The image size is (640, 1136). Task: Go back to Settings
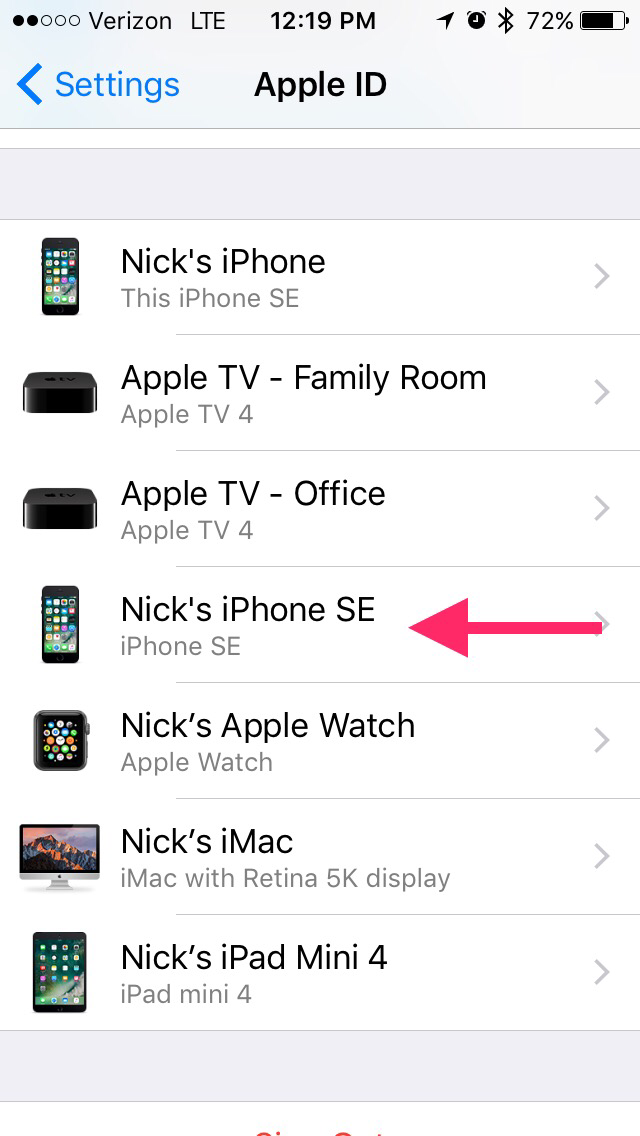click(98, 85)
